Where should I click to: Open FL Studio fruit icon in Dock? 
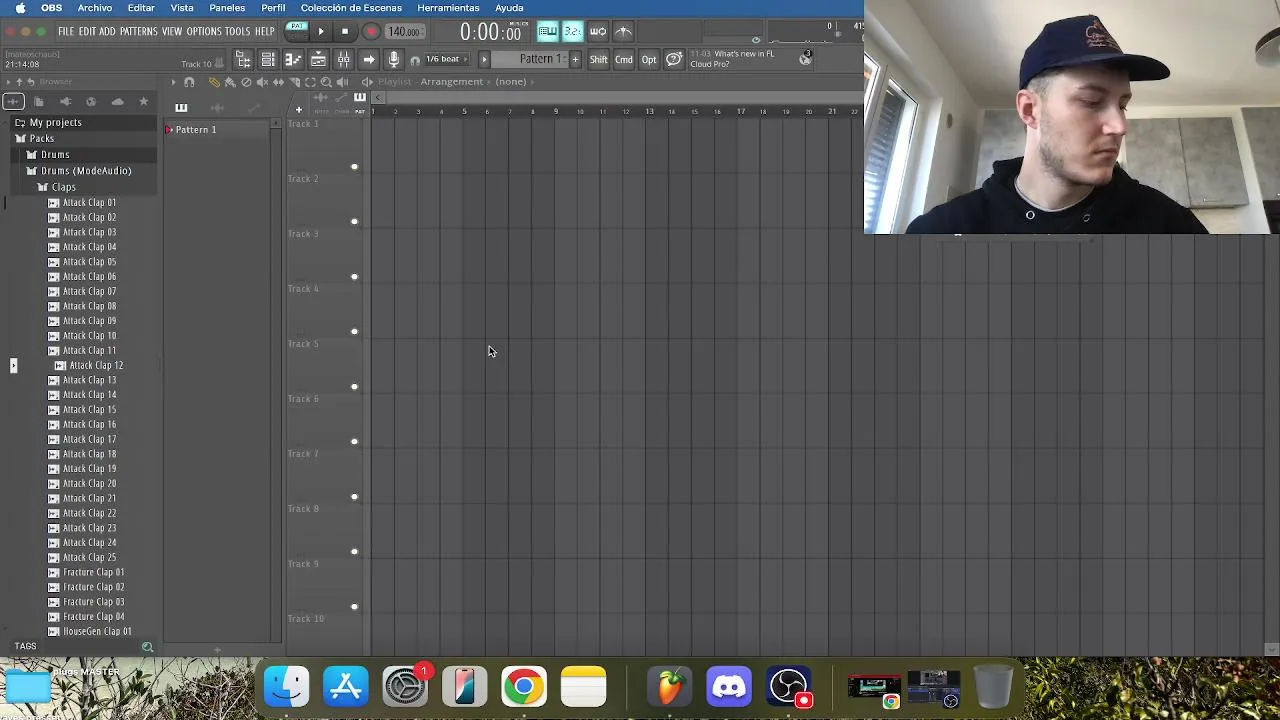670,687
